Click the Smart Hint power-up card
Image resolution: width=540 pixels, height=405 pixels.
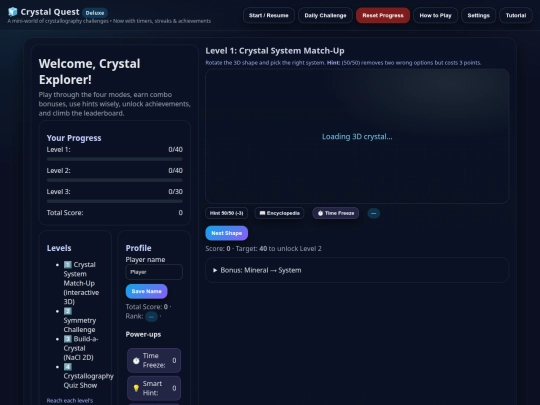[x=154, y=388]
